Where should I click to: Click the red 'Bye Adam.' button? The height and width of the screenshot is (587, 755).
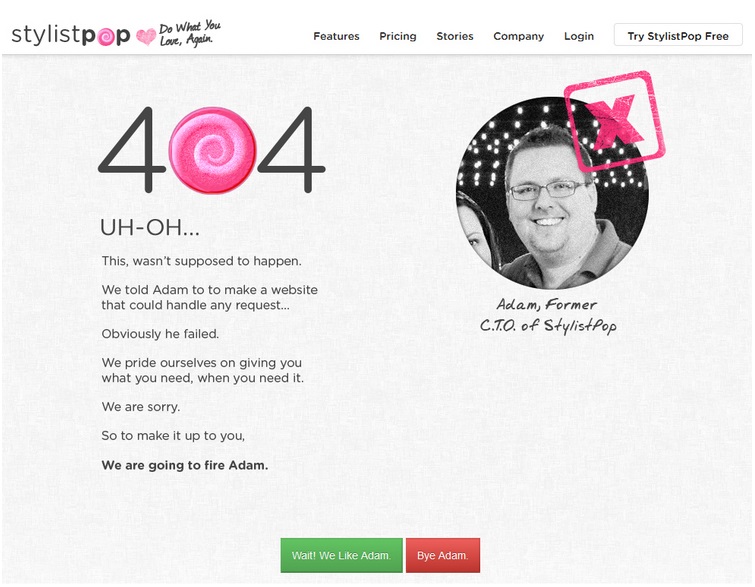[443, 555]
